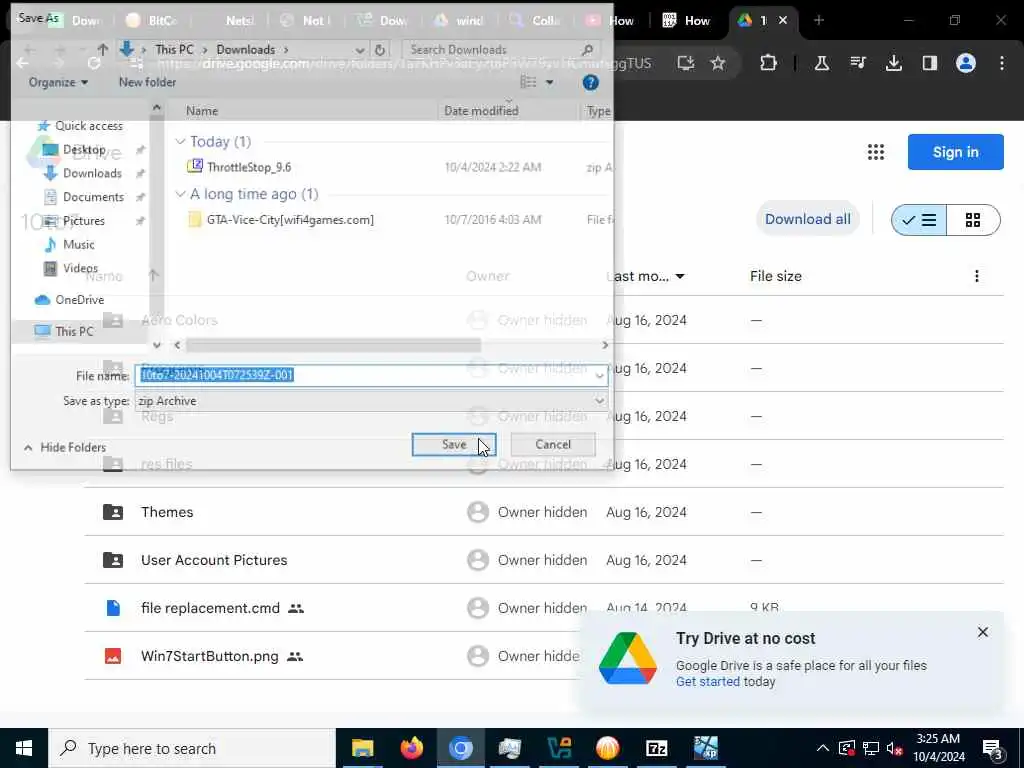This screenshot has height=768, width=1024.
Task: Open the Themes folder in Drive
Action: click(167, 512)
